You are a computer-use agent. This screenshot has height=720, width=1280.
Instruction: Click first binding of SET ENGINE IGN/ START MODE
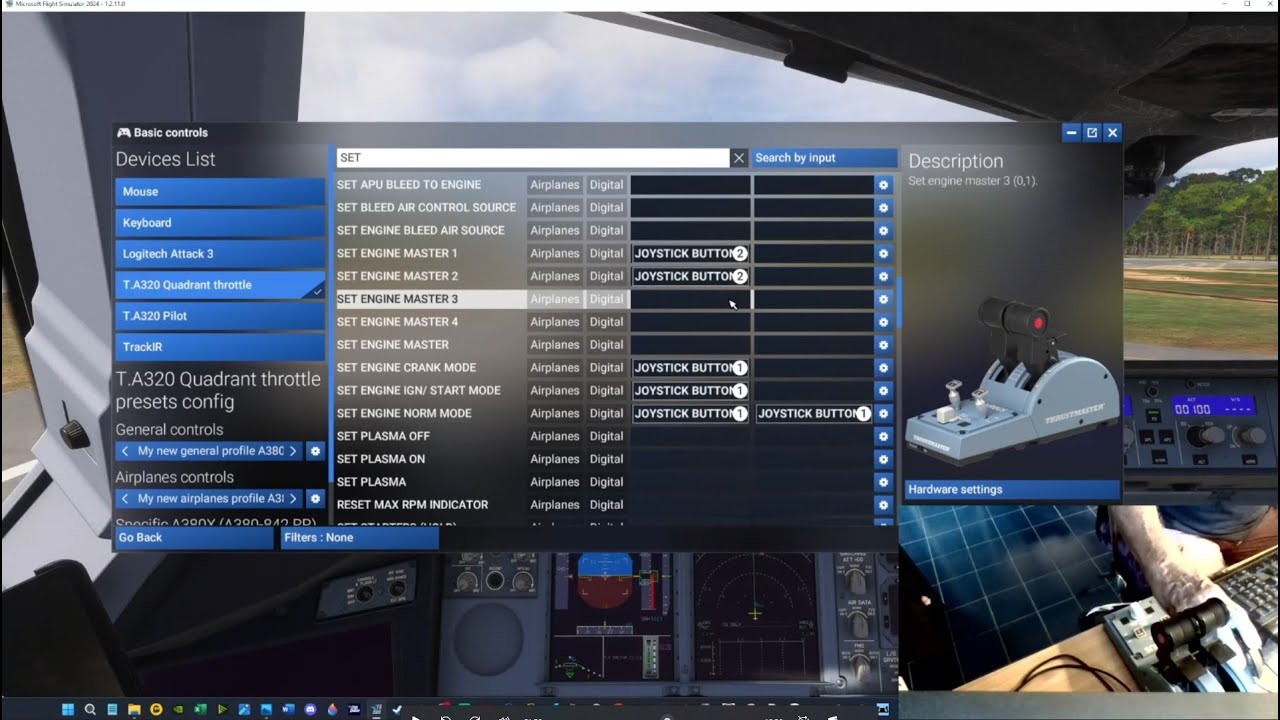click(690, 391)
